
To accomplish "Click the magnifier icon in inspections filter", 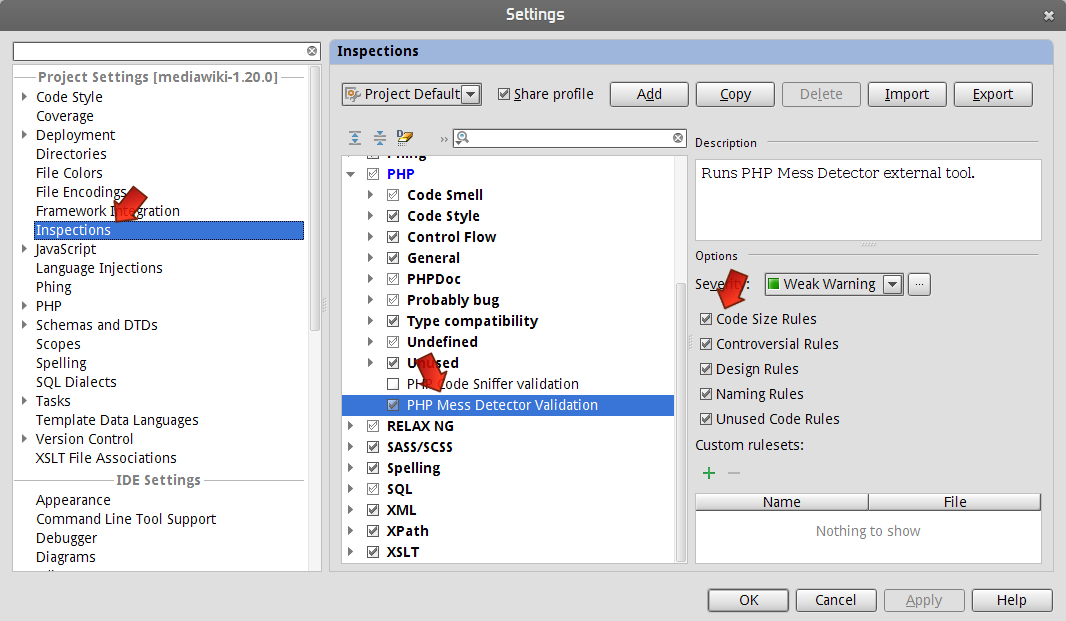I will click(x=463, y=138).
